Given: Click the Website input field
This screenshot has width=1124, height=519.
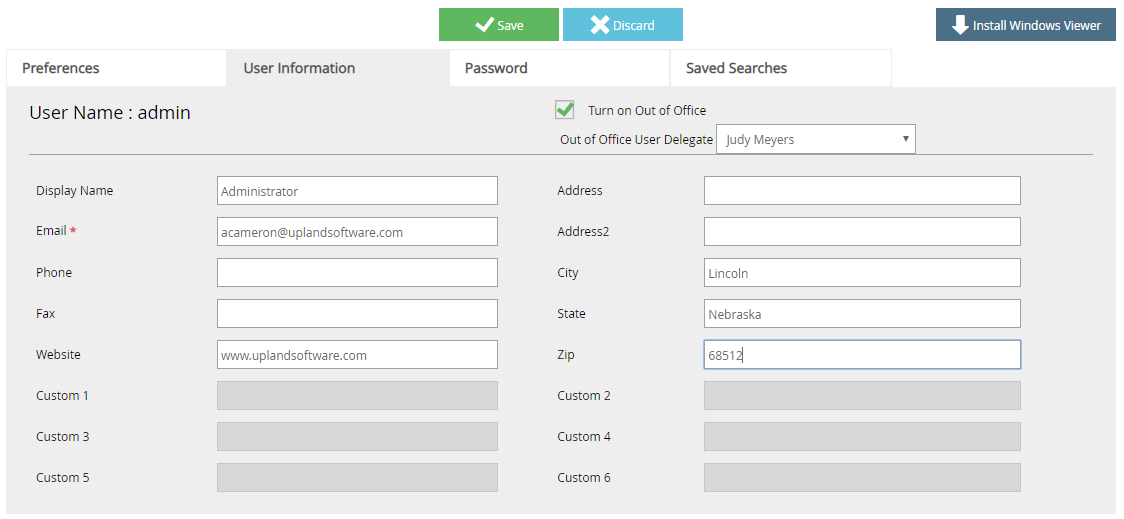Looking at the screenshot, I should coord(357,354).
